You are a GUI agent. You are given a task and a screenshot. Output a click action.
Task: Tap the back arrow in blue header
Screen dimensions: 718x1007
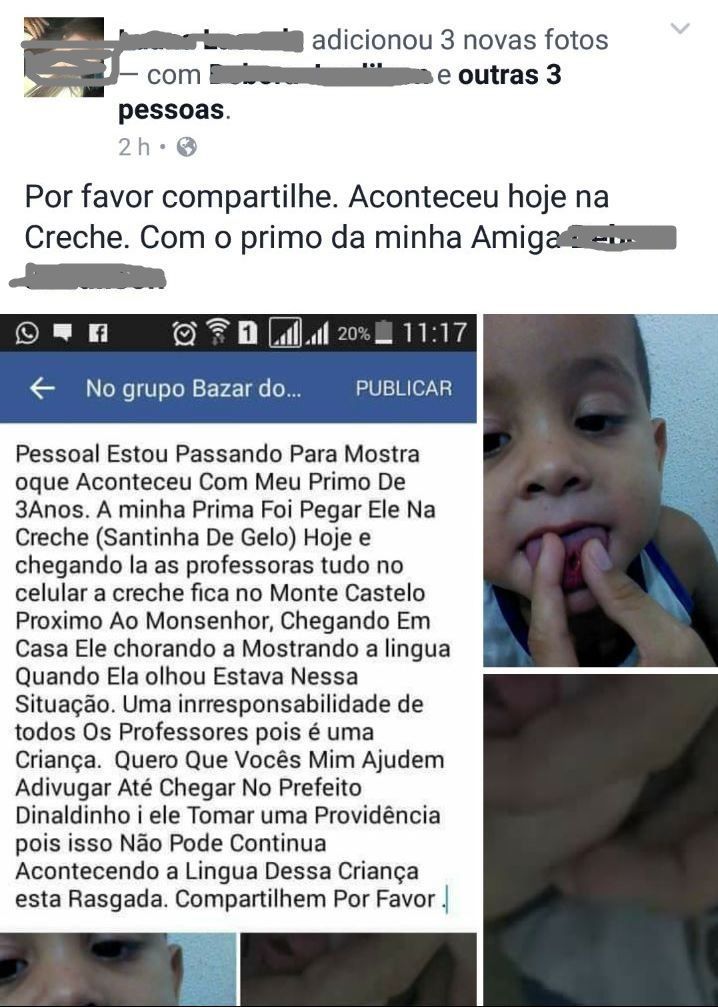tap(42, 388)
